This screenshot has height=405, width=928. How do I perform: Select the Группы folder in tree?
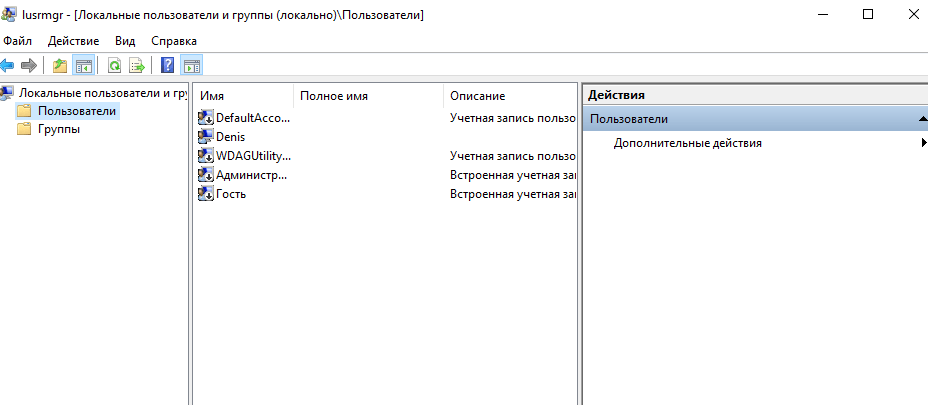click(x=59, y=129)
